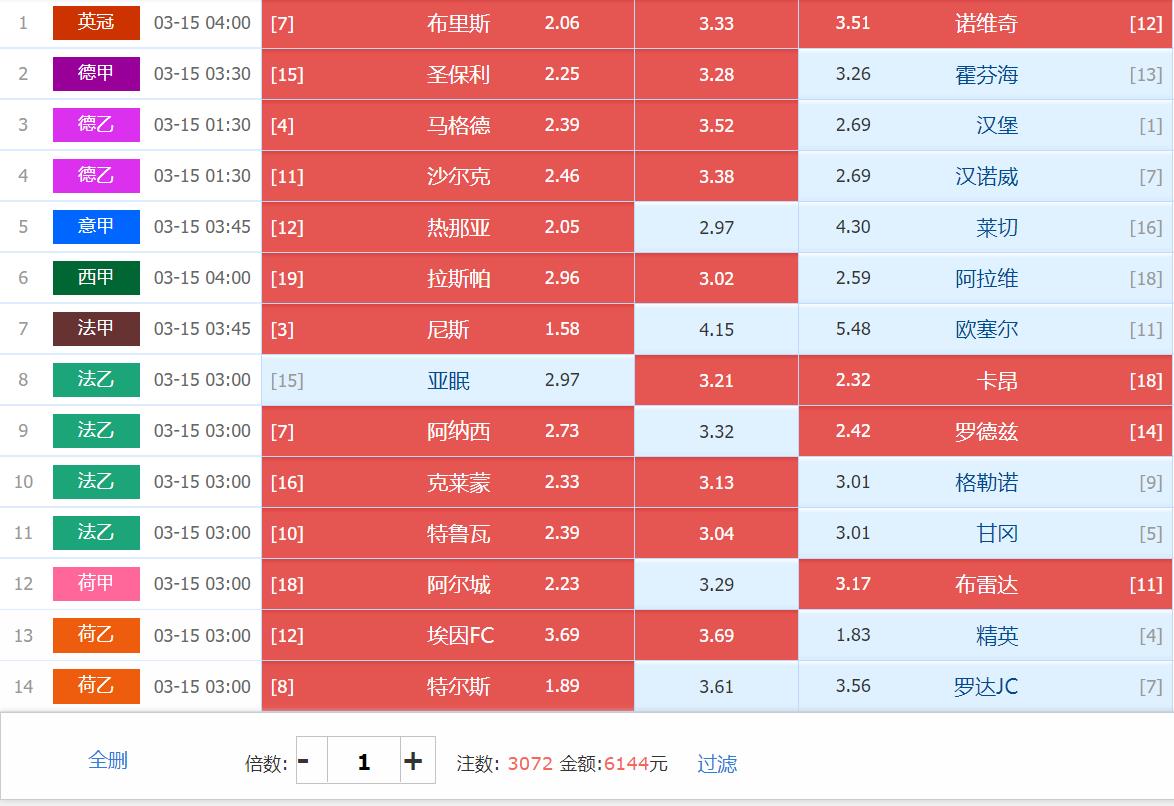Click the row number 14
Screen dimensions: 1174x806
[x=23, y=686]
